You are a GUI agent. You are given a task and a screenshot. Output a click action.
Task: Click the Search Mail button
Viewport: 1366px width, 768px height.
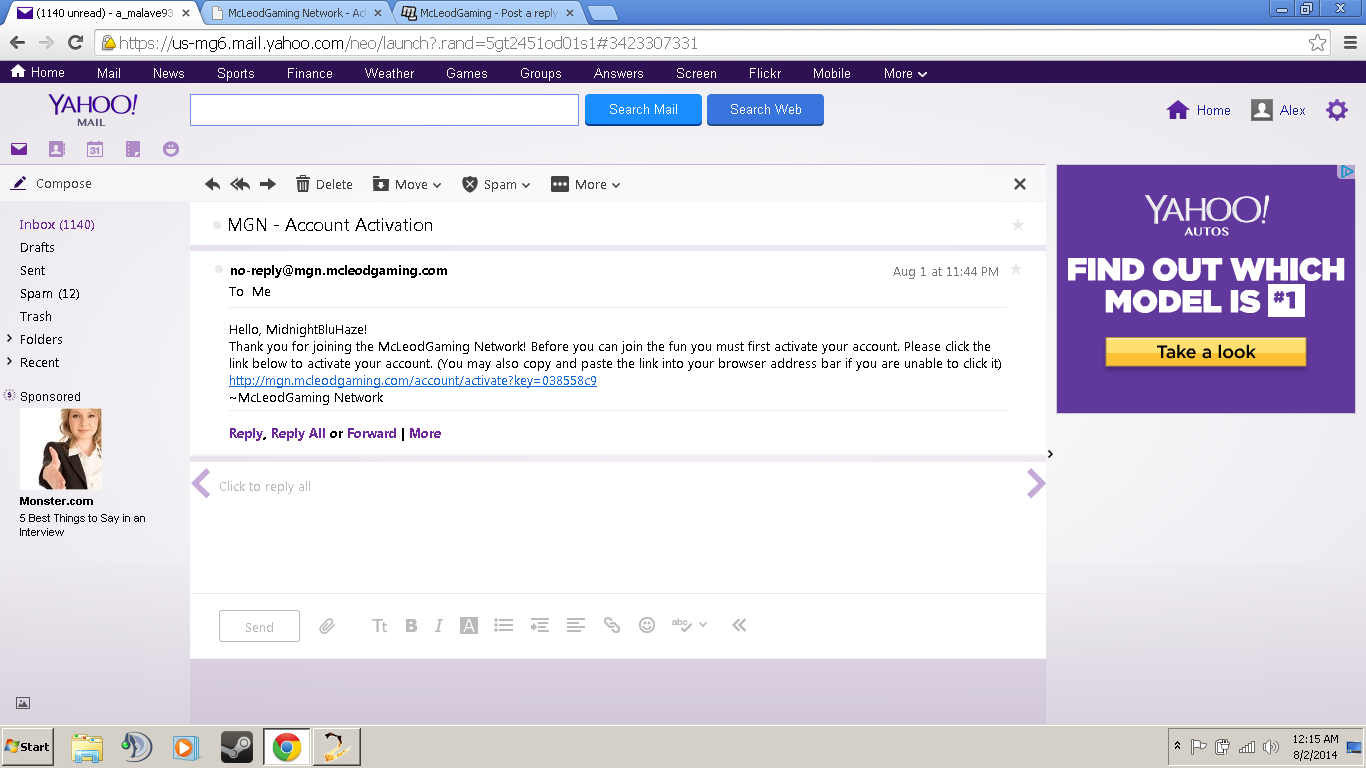point(643,110)
